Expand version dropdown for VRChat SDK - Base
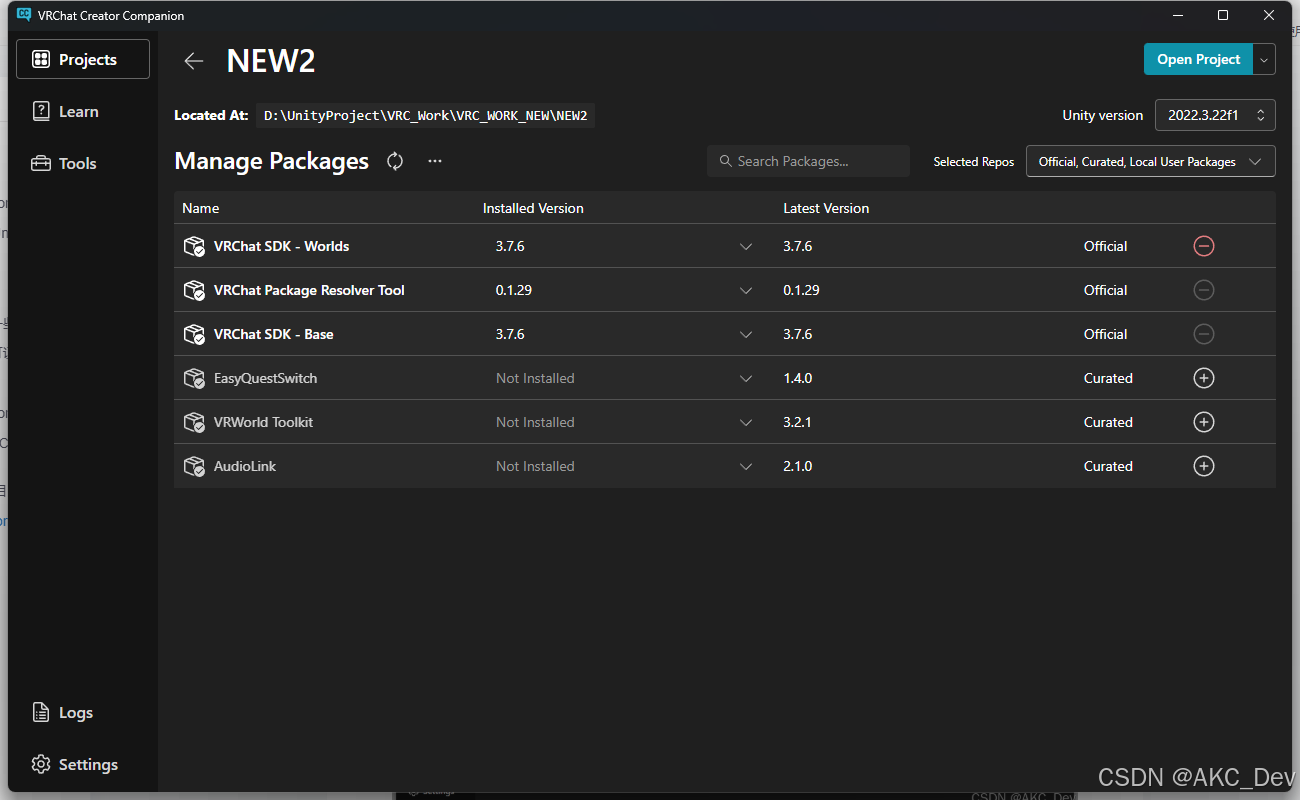The width and height of the screenshot is (1300, 800). pyautogui.click(x=746, y=335)
